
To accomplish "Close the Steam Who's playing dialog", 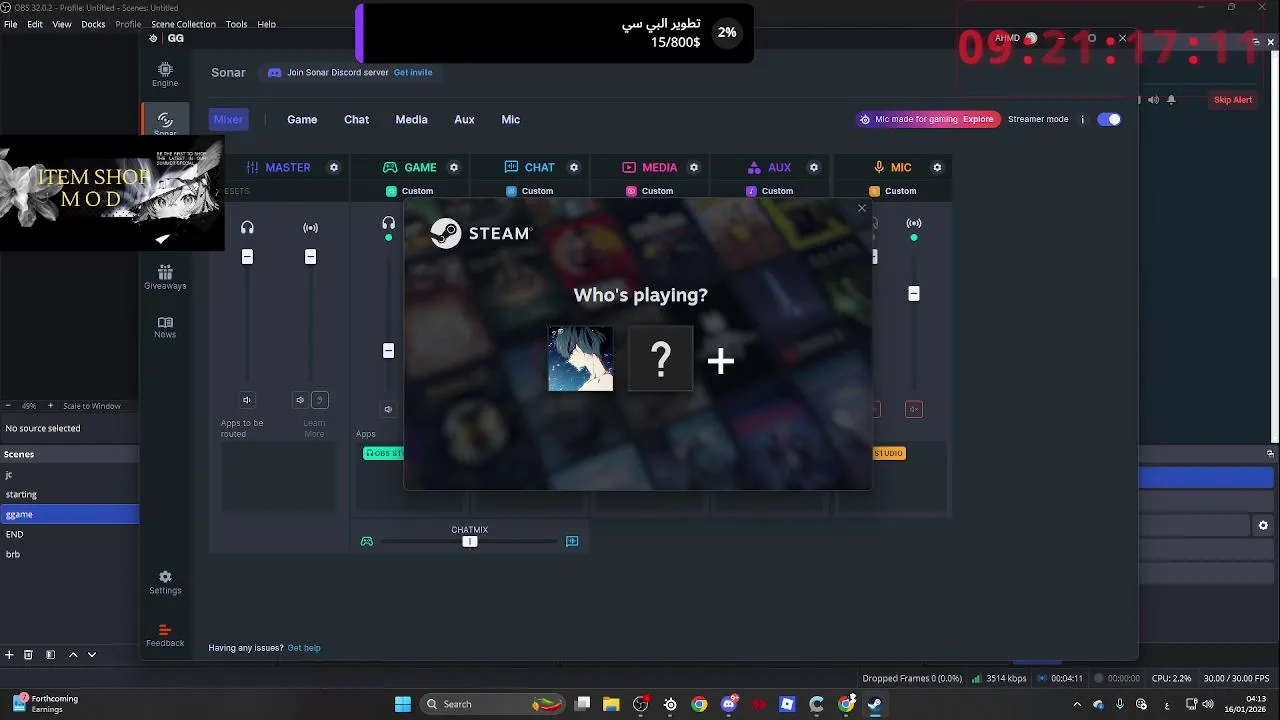I will 862,208.
